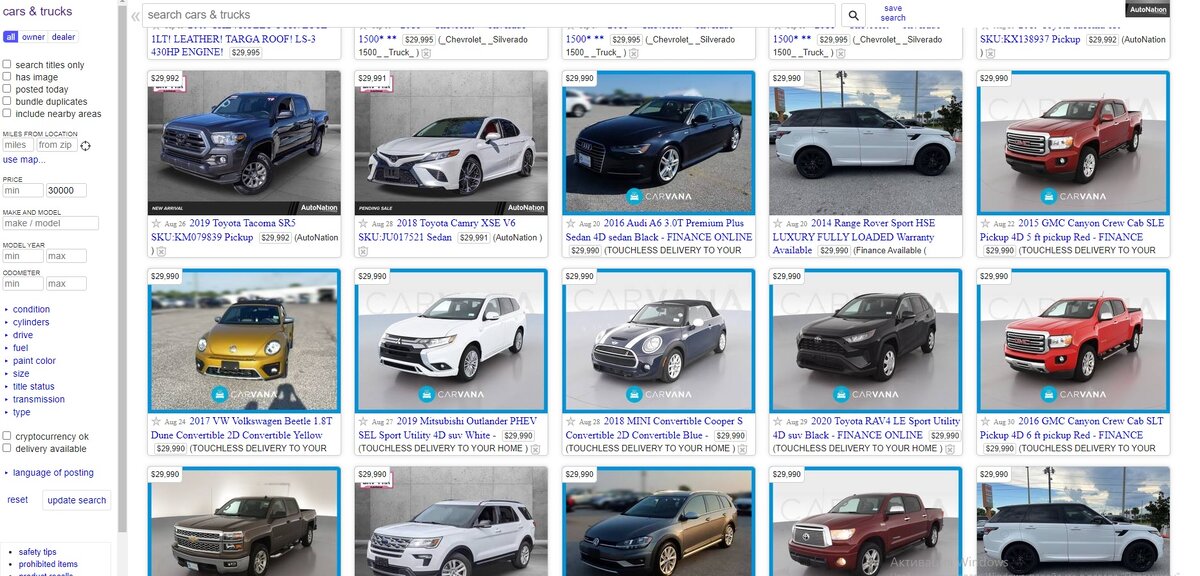The width and height of the screenshot is (1200, 576).
Task: Star the 2018 Toyota Camry XSE V6 listing
Action: 363,224
